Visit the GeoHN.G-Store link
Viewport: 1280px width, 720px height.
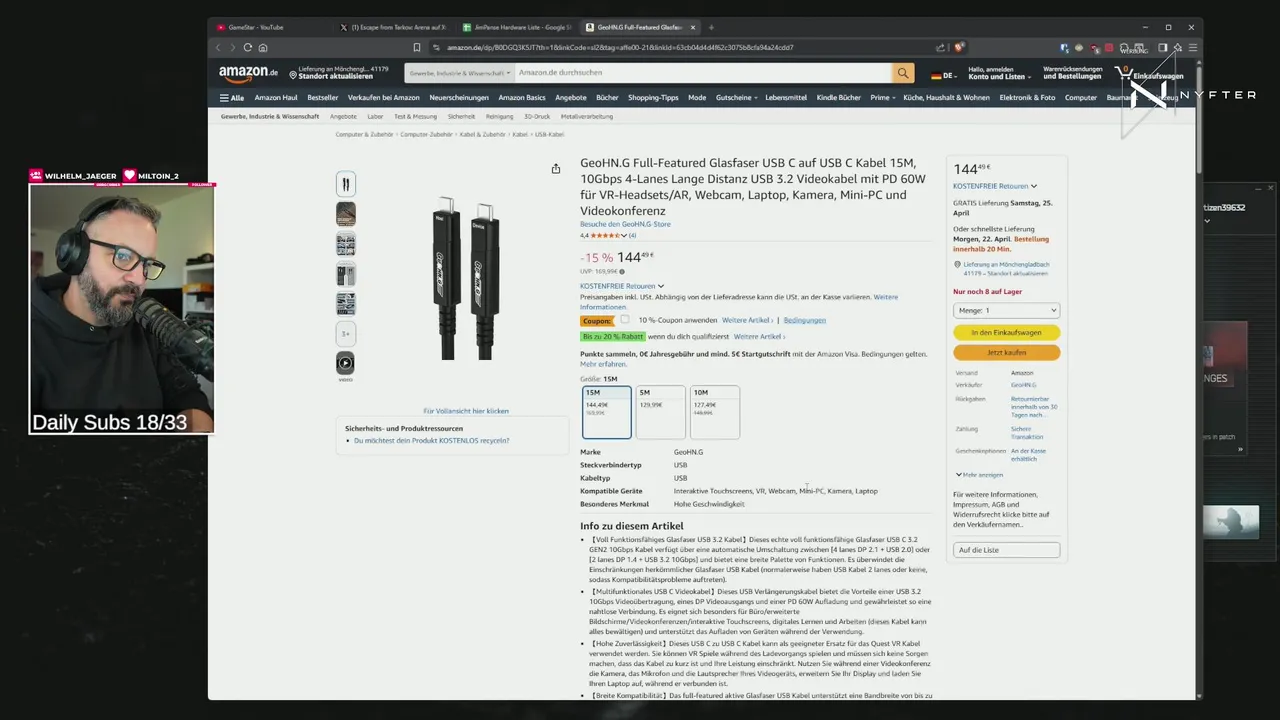pos(625,224)
